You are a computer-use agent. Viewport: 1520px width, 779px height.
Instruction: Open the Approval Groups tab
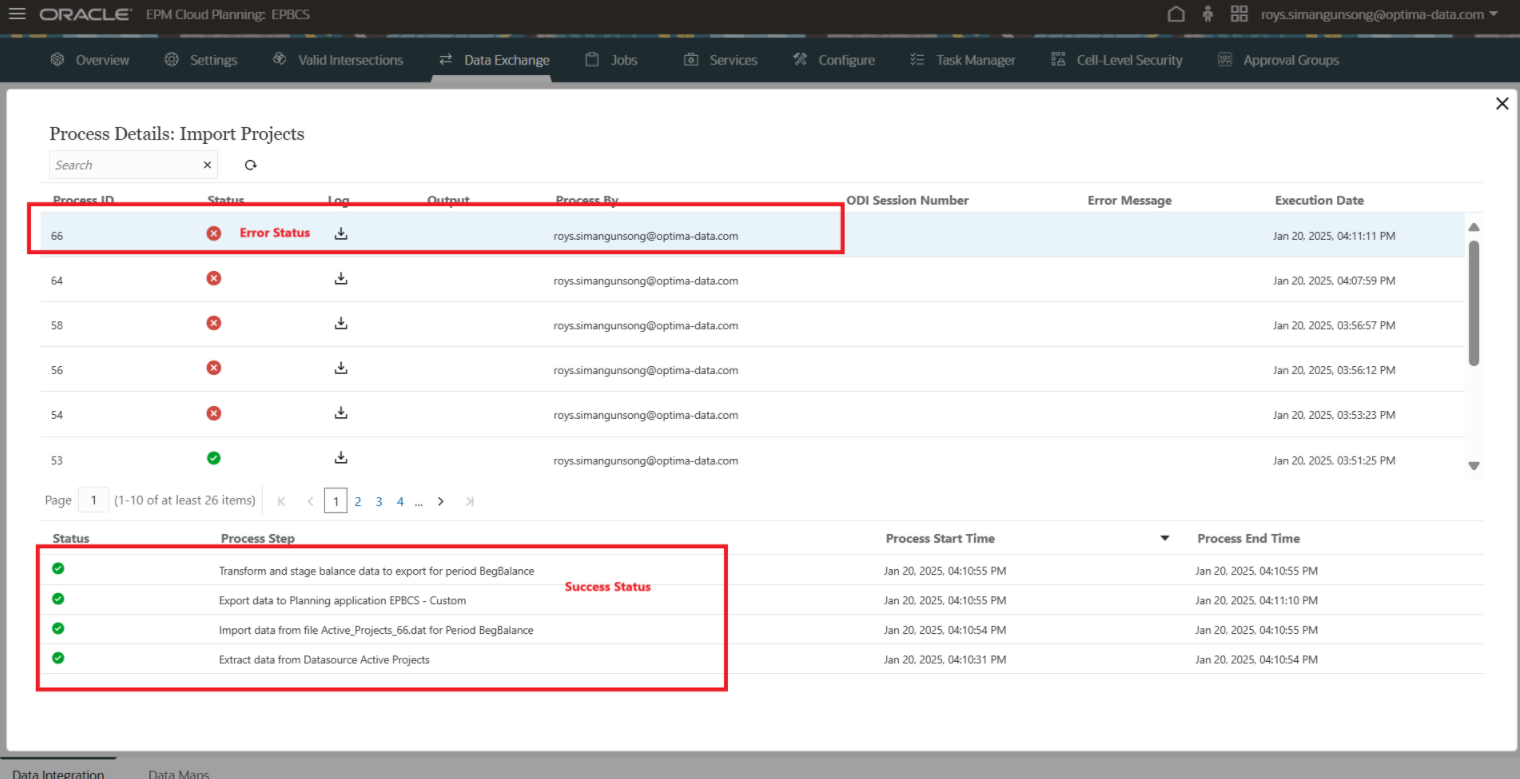tap(1278, 60)
